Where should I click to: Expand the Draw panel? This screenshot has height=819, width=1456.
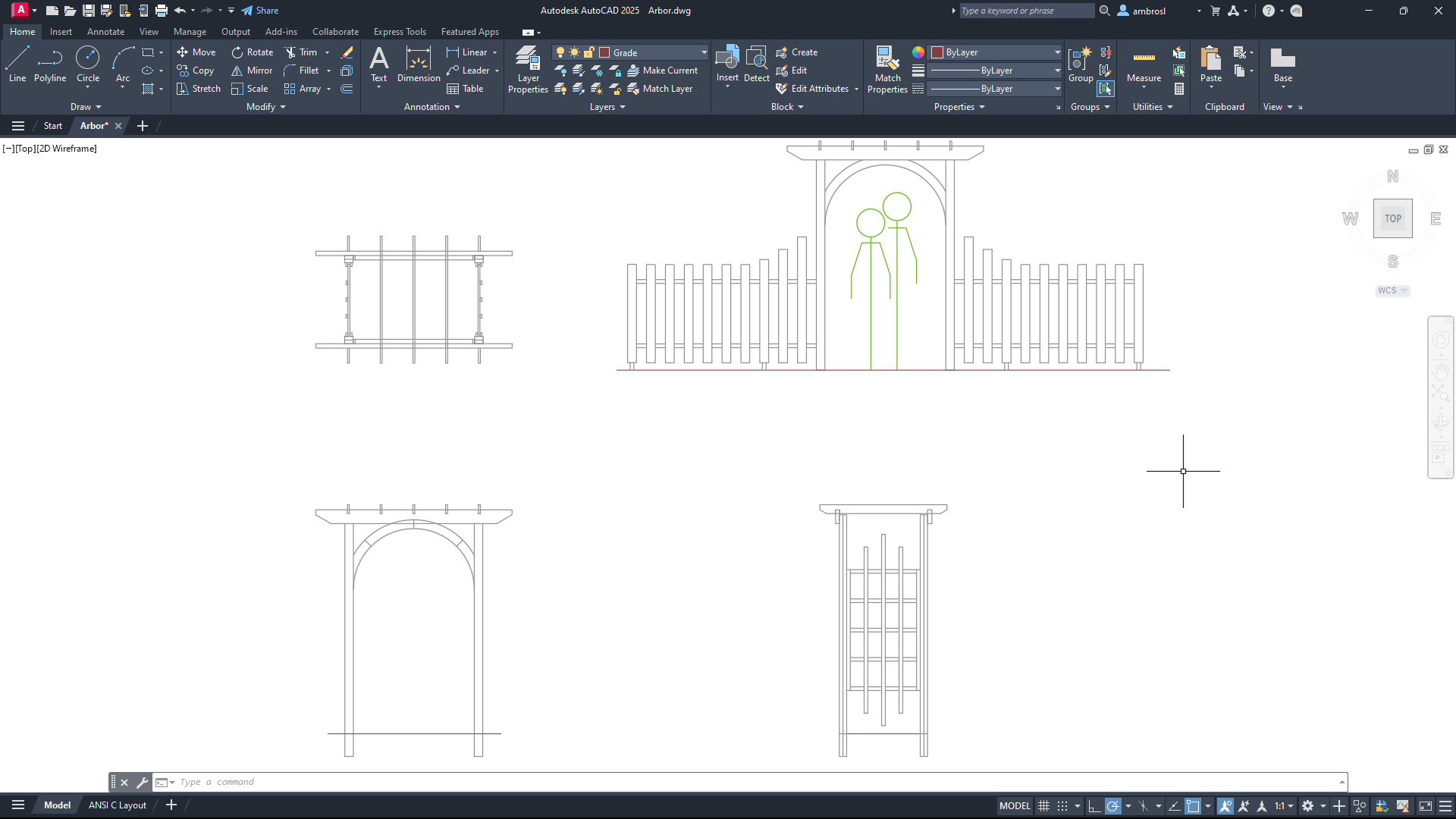(x=86, y=107)
